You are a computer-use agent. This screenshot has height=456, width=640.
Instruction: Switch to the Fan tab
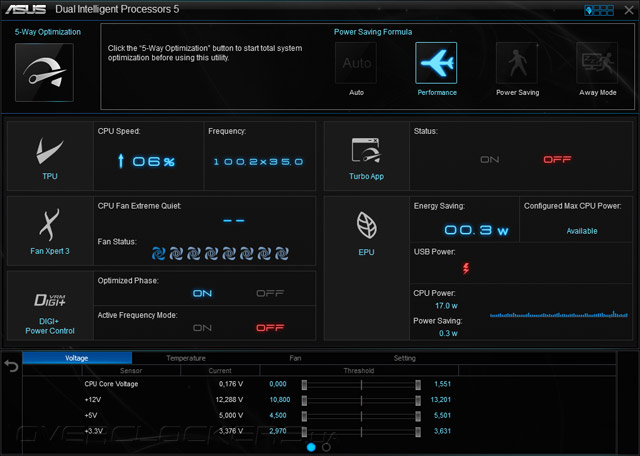[296, 358]
